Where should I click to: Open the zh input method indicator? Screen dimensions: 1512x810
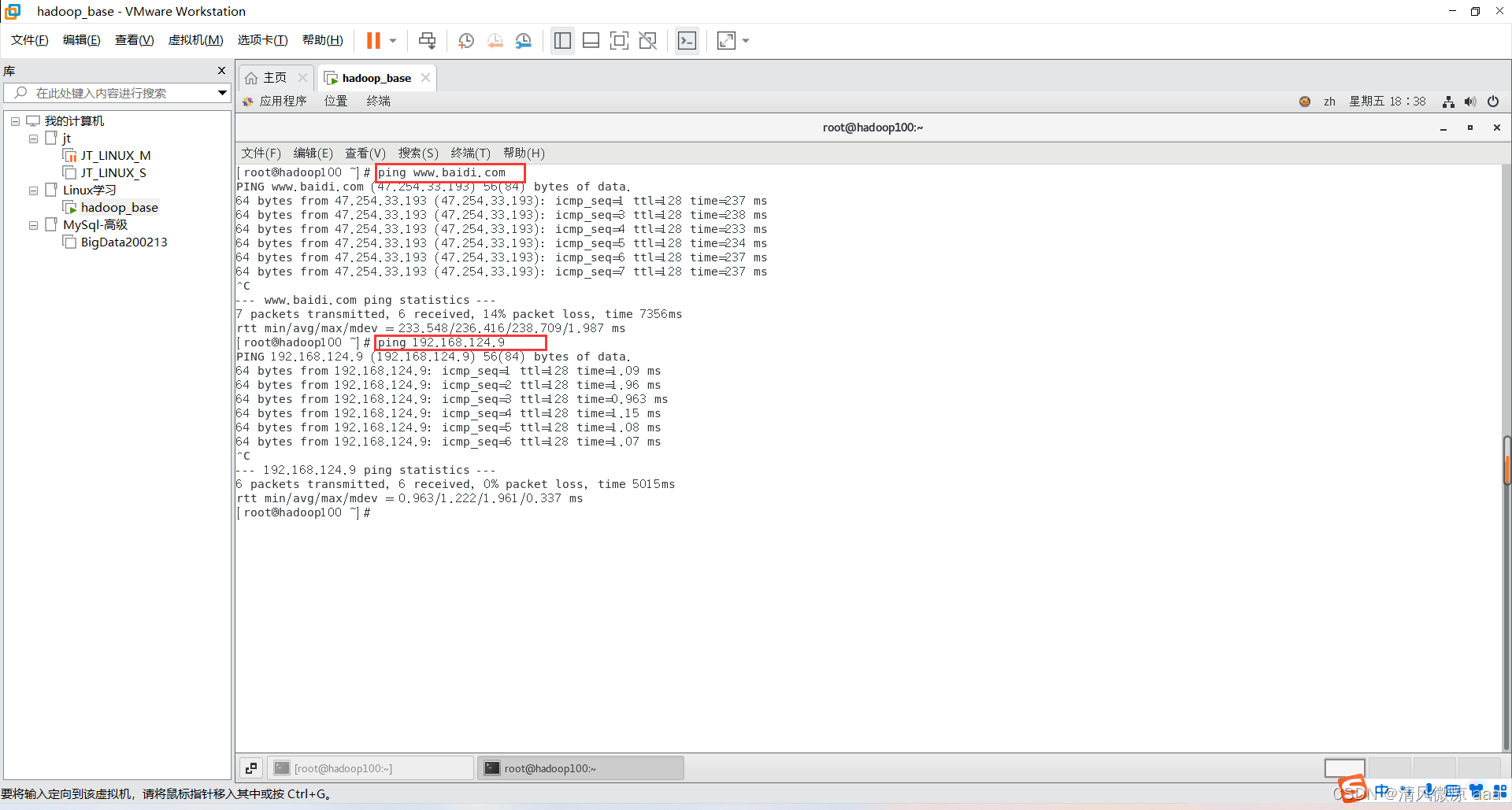pos(1329,102)
